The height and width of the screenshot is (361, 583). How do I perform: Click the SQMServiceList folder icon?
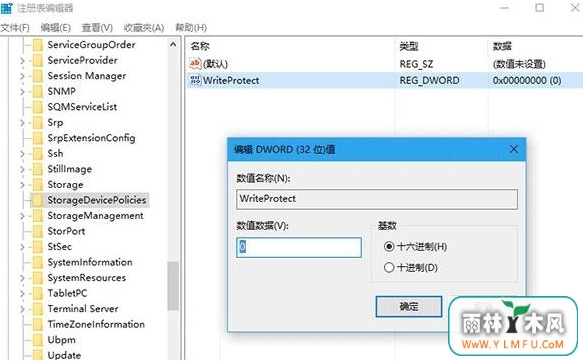tap(38, 107)
